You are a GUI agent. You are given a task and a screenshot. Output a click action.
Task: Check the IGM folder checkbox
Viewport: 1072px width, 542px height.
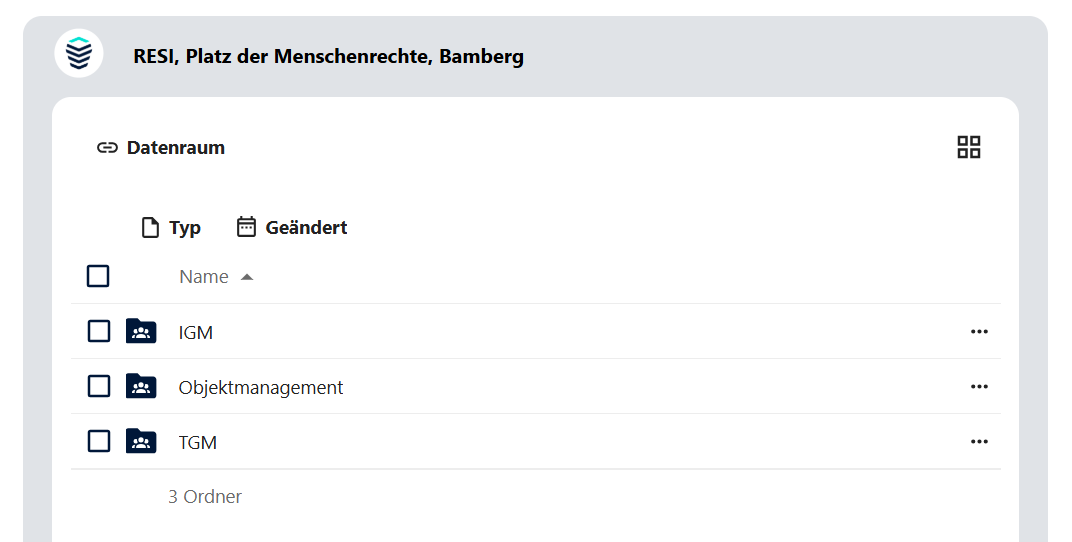click(98, 331)
